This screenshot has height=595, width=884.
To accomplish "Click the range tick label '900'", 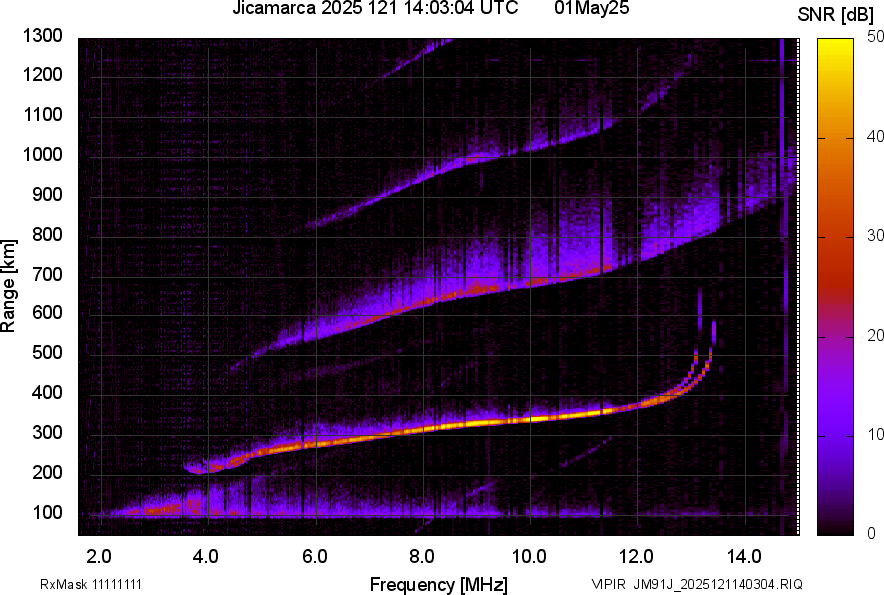I will pyautogui.click(x=47, y=195).
